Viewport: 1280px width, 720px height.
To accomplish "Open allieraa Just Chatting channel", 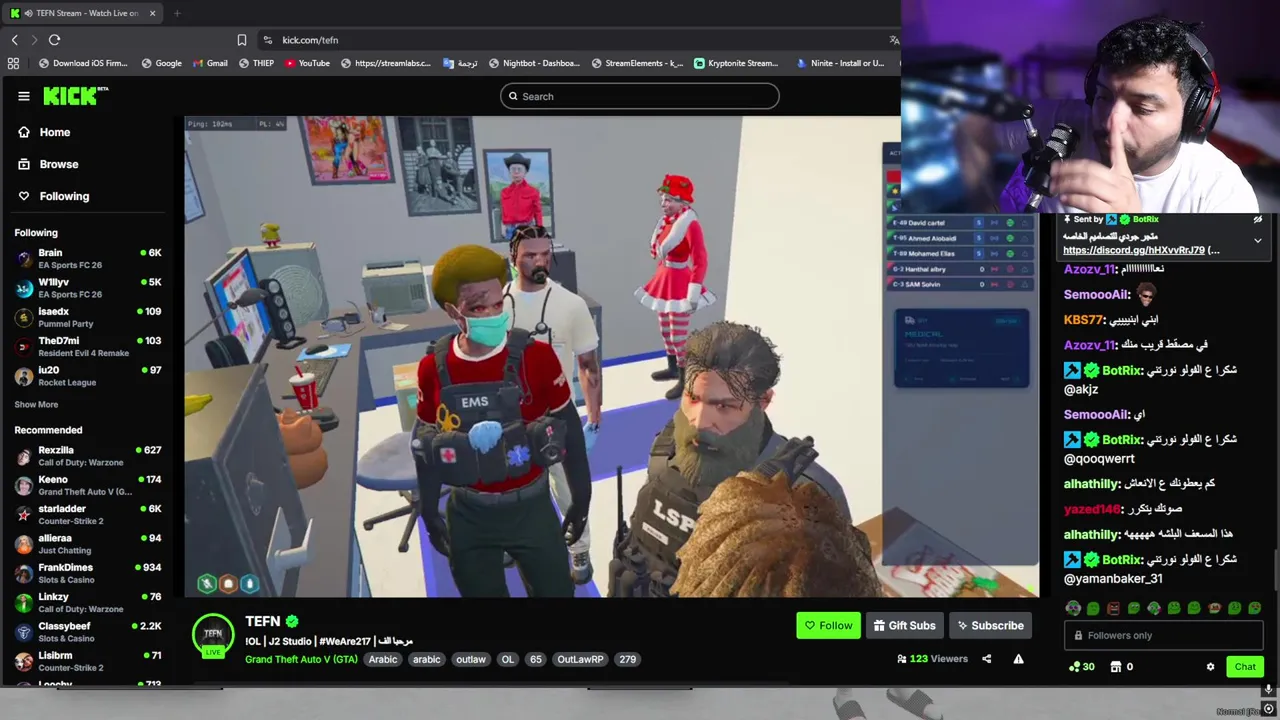I will (x=87, y=544).
